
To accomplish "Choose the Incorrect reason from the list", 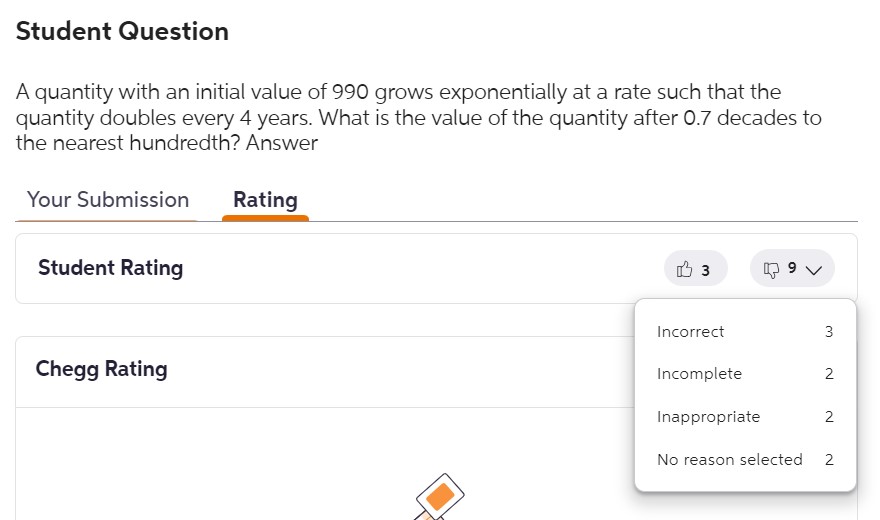I will coord(690,332).
